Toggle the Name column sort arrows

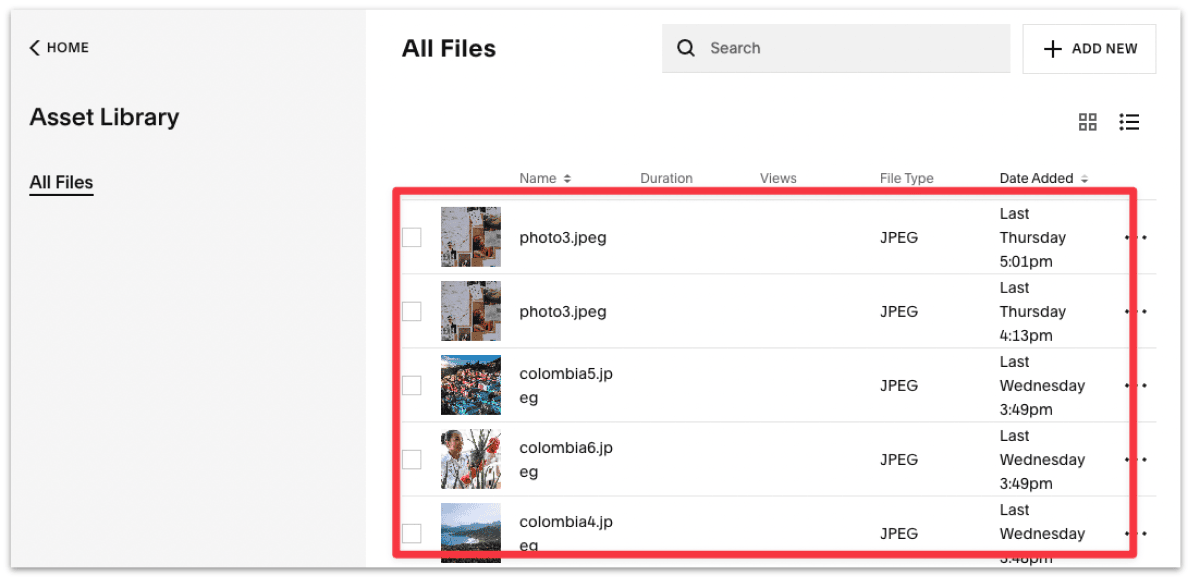tap(566, 178)
